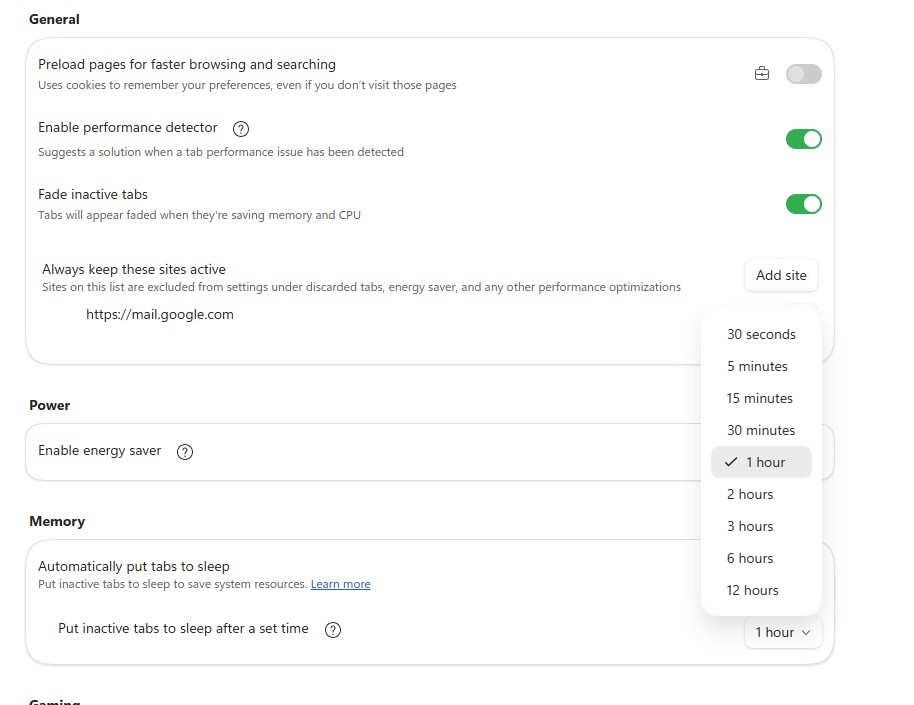Click the help icon next to Enable energy saver
914x705 pixels.
pyautogui.click(x=185, y=452)
